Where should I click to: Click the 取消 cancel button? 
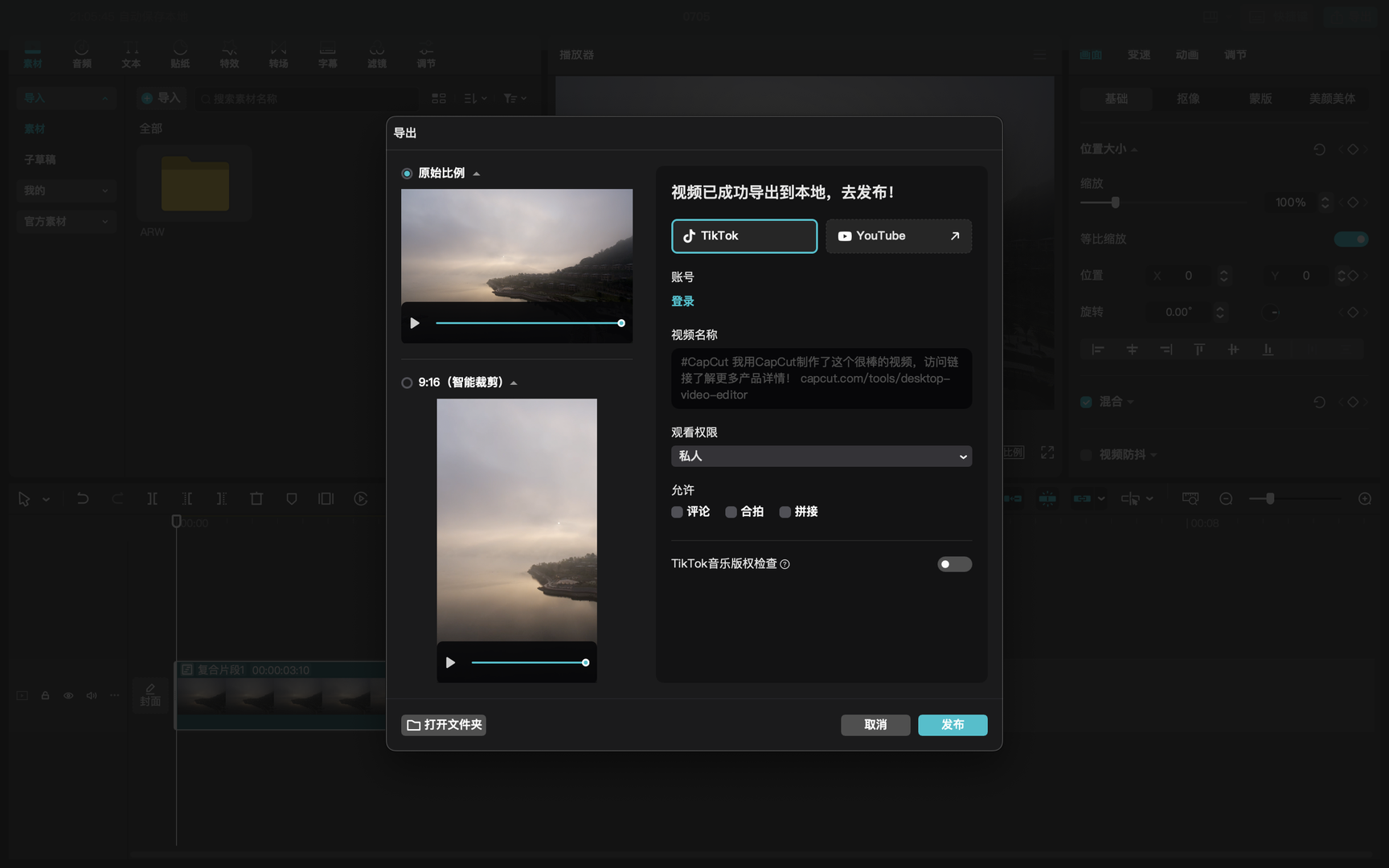point(875,725)
